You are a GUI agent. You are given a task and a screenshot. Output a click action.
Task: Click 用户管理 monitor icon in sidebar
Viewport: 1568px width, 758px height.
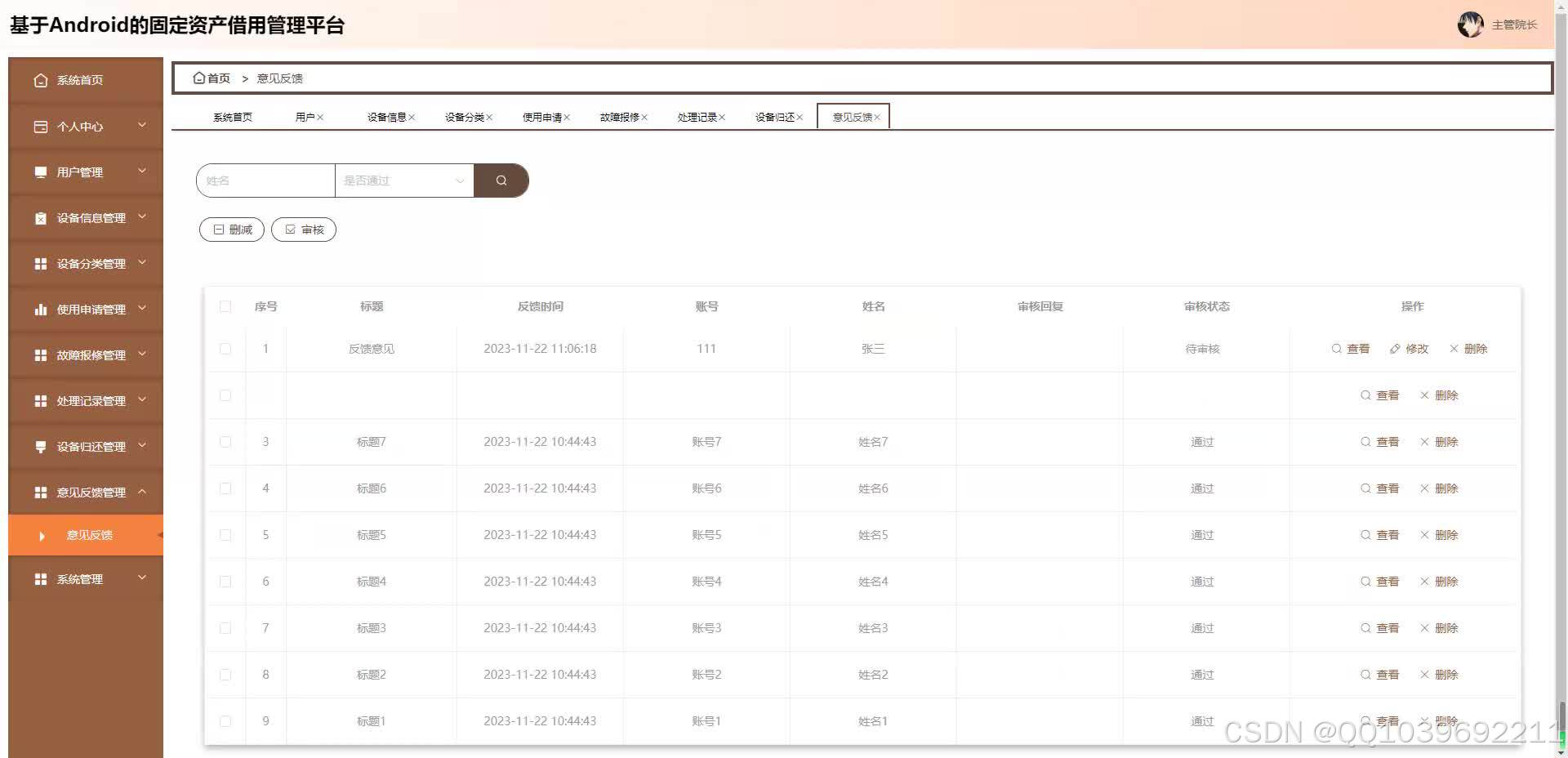(x=41, y=172)
